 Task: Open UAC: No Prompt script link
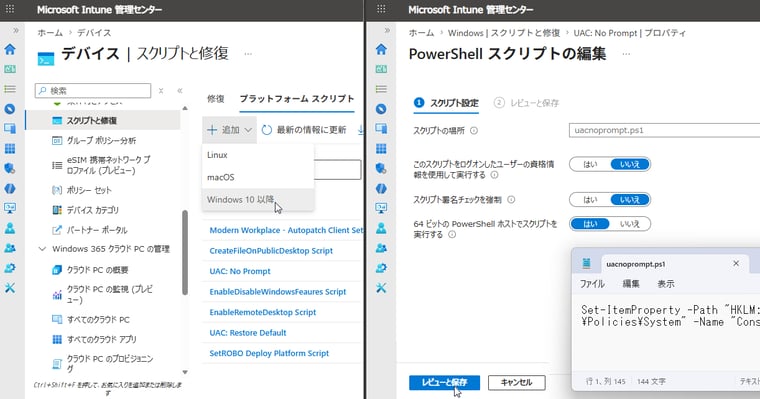(x=240, y=271)
